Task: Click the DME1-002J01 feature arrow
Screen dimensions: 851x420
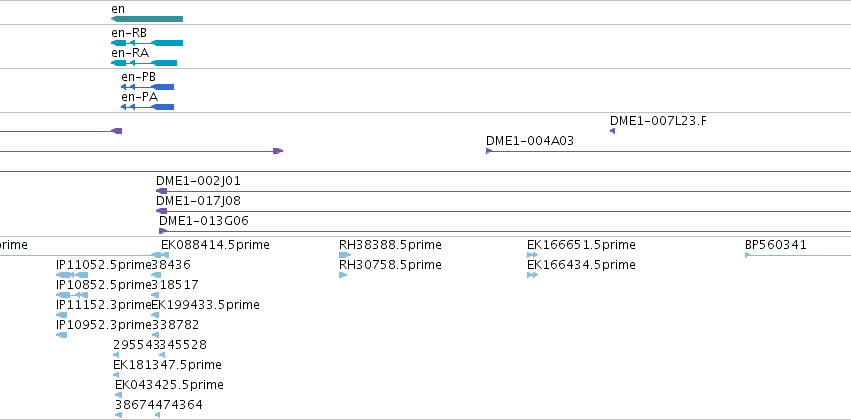Action: (161, 191)
